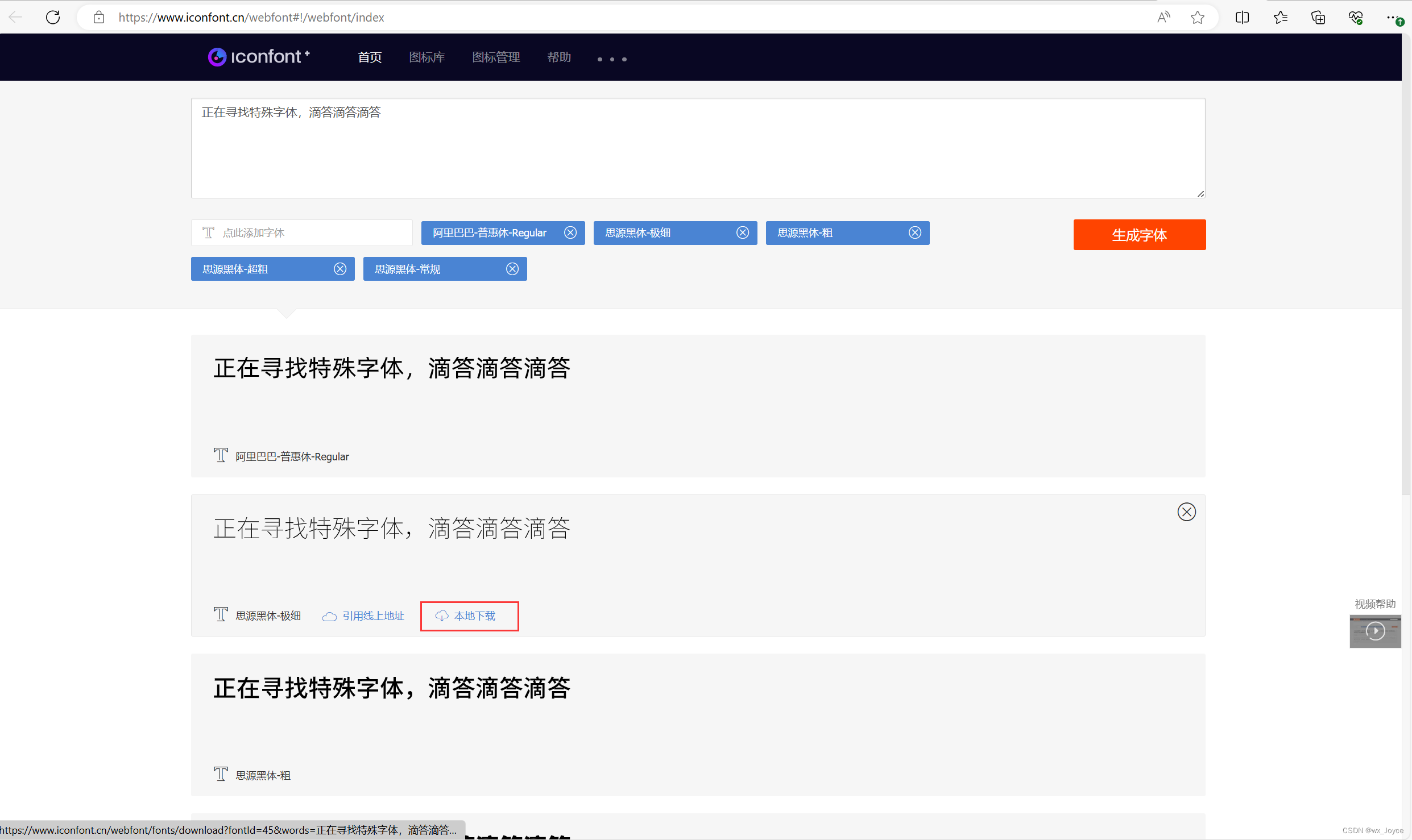Image resolution: width=1412 pixels, height=840 pixels.
Task: Click 本地下载 link for 思源黑体-极细
Action: click(469, 616)
